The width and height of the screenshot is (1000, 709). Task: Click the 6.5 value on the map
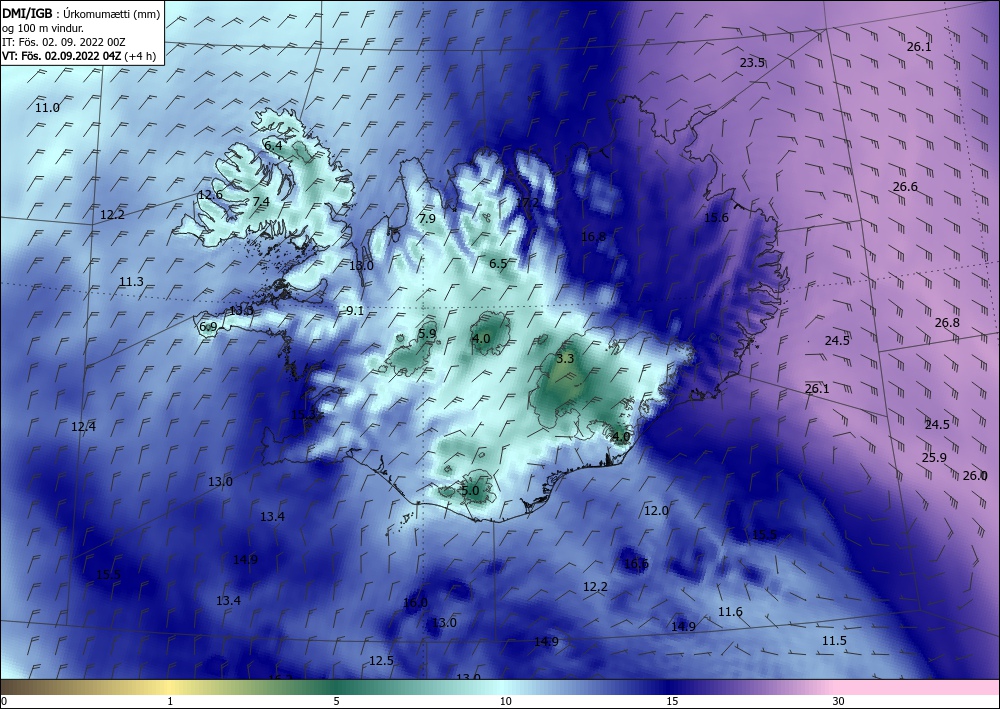[x=498, y=263]
